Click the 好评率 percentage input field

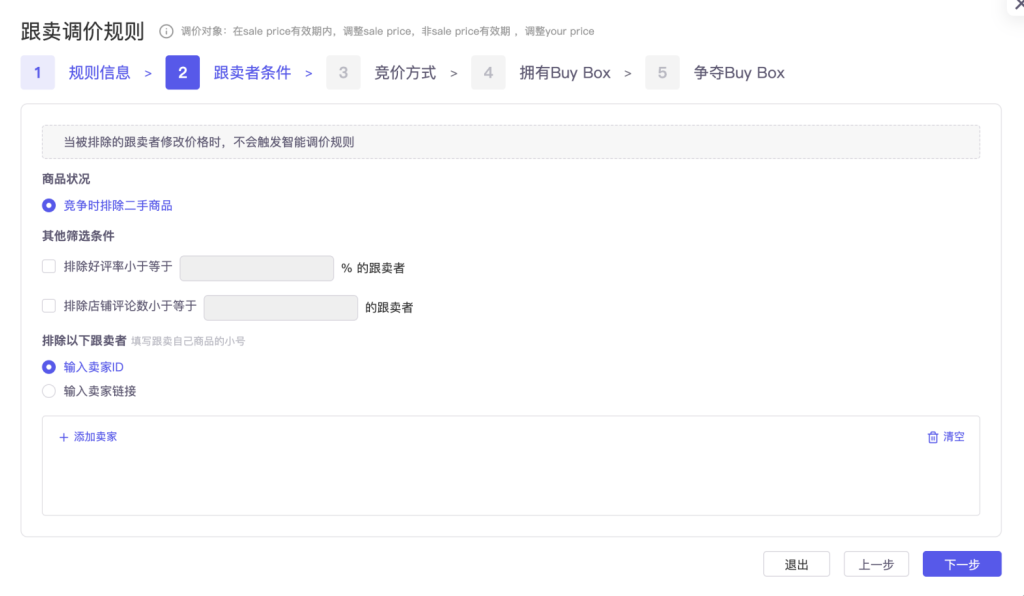[257, 268]
